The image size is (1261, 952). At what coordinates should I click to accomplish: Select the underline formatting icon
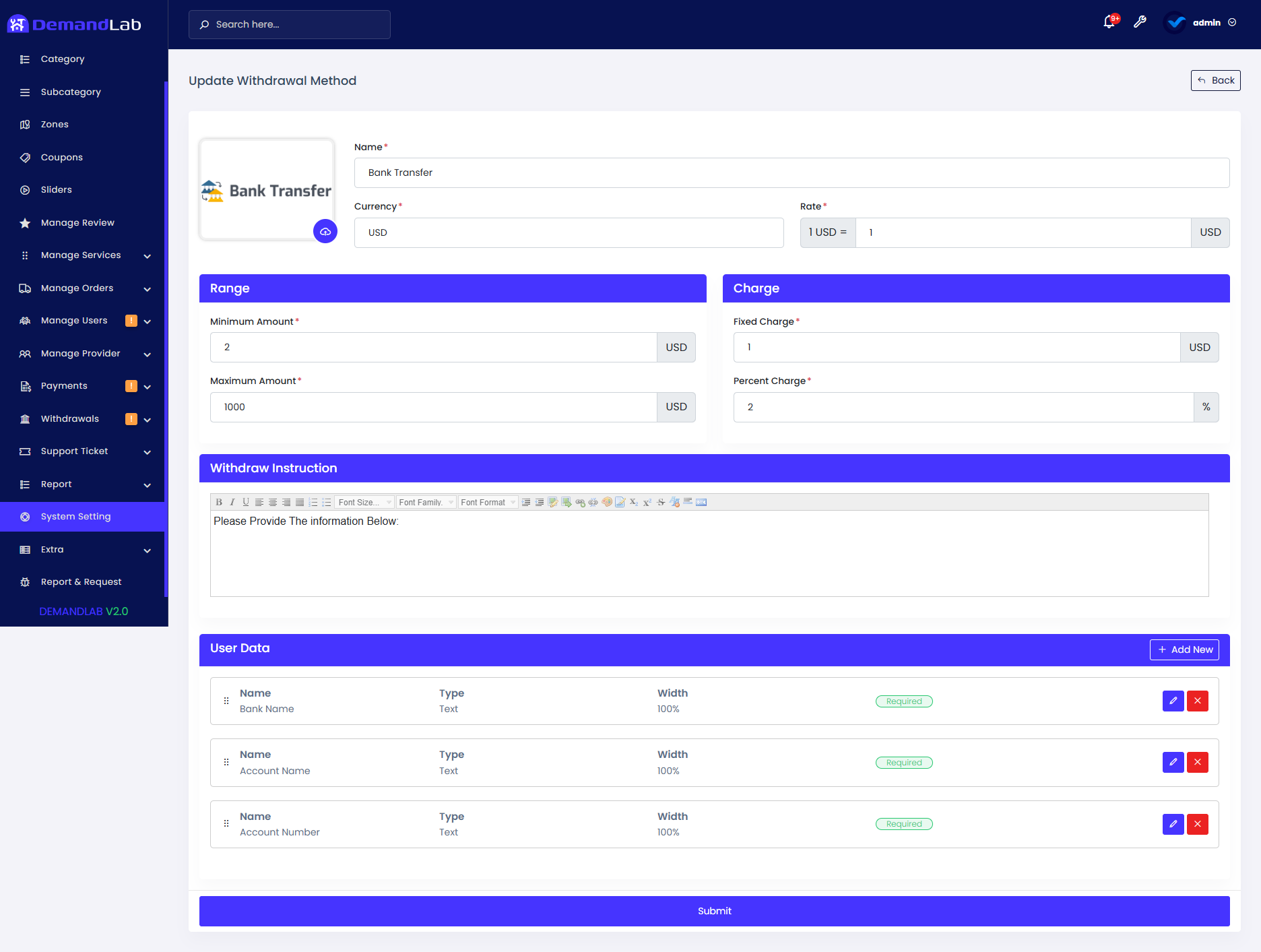pyautogui.click(x=246, y=502)
